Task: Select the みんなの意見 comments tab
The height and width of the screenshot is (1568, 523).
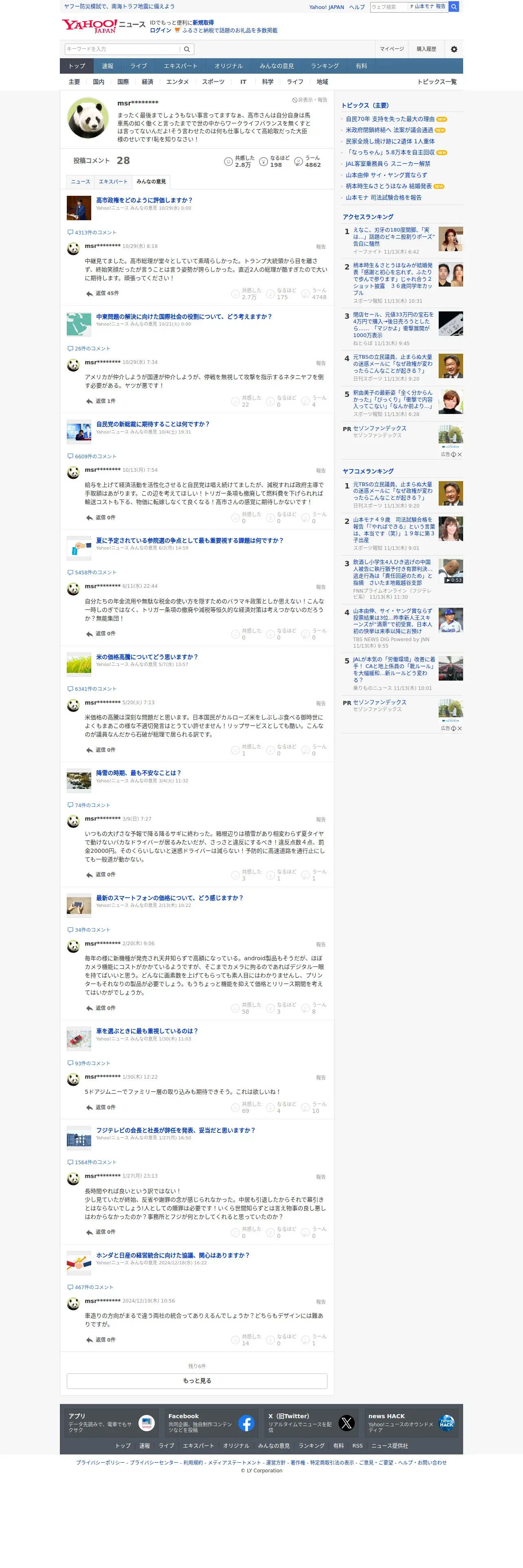Action: coord(151,182)
